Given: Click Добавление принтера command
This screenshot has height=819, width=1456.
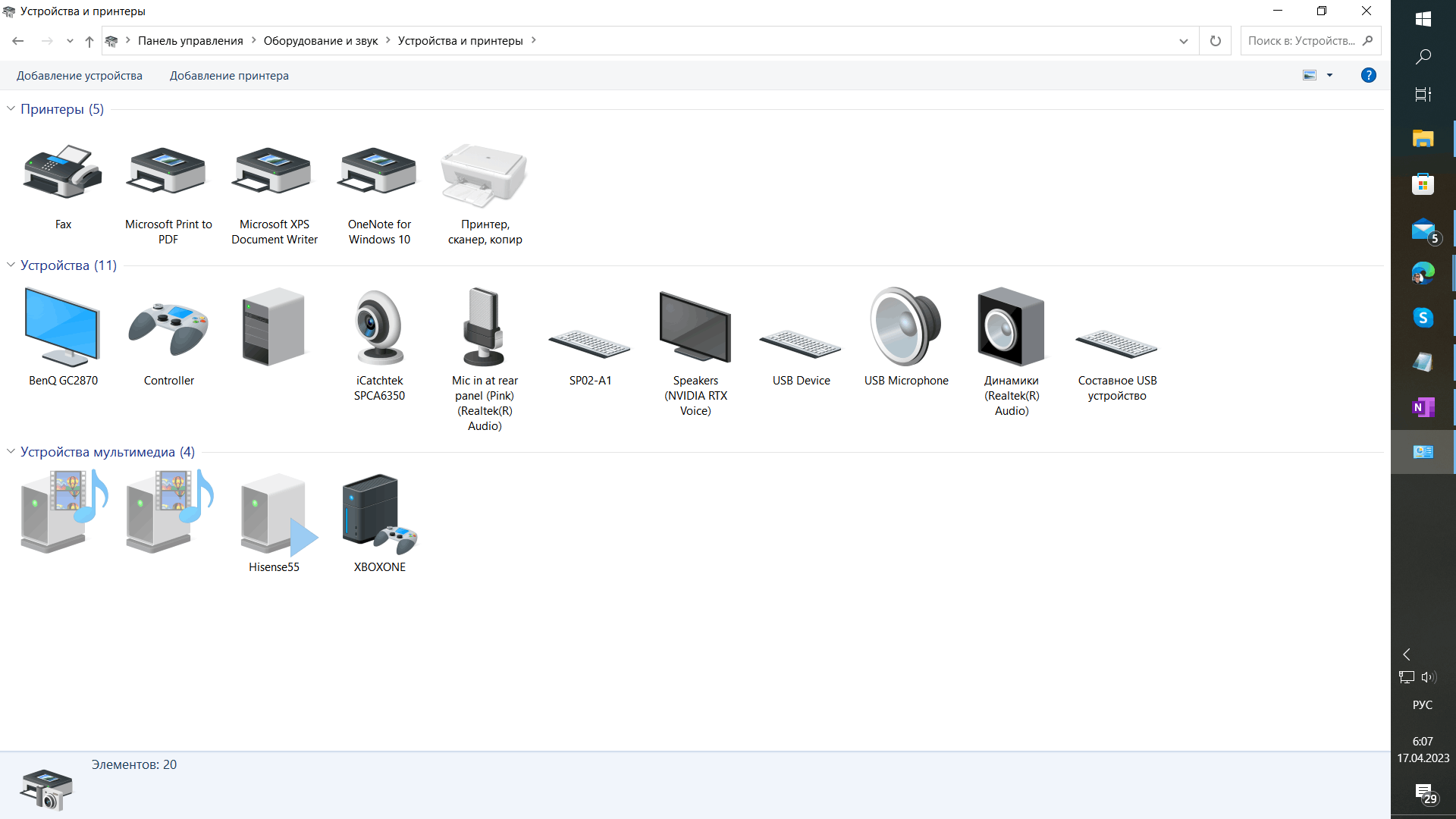Looking at the screenshot, I should click(229, 76).
